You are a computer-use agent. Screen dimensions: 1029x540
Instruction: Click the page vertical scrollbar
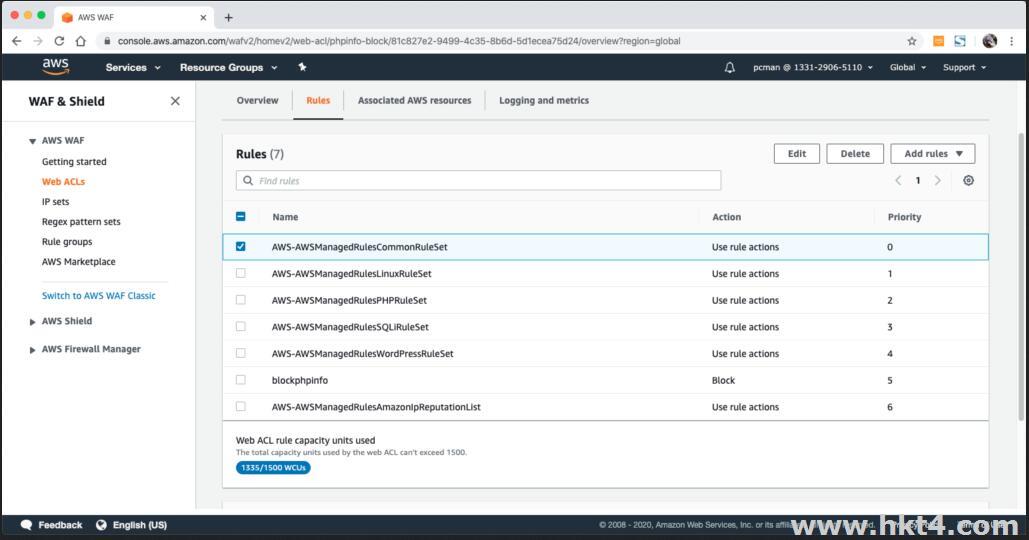(x=1020, y=276)
